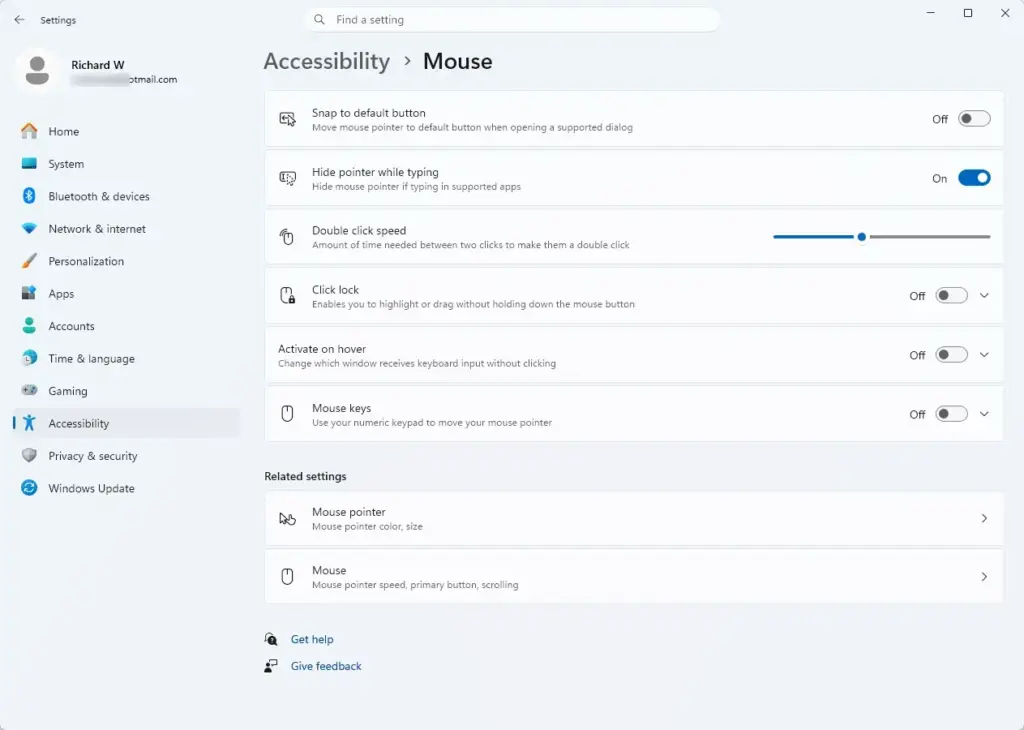Go to Home in sidebar
1024x730 pixels.
[127, 131]
